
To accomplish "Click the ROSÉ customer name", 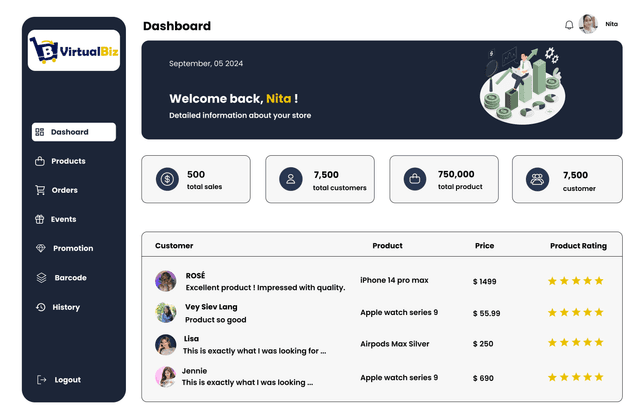I will click(196, 276).
